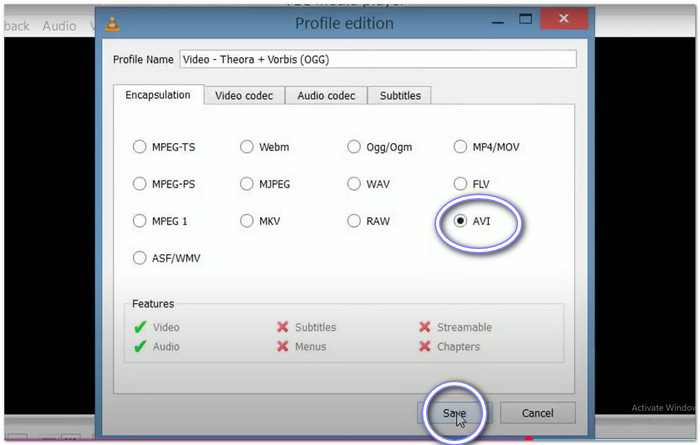
Task: Click the red X icon beside Streamable
Action: click(x=425, y=327)
